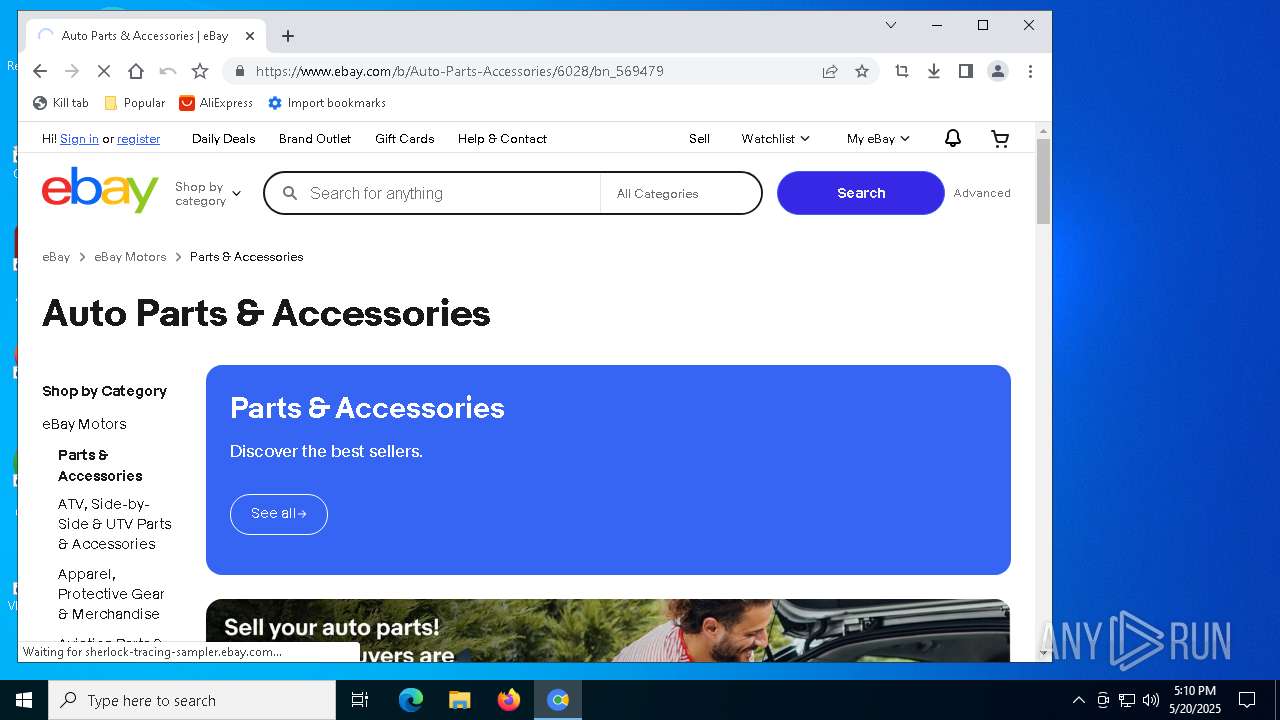Open ATV, Side-by-Side & UTV Parts category
Image resolution: width=1280 pixels, height=720 pixels.
click(x=115, y=524)
